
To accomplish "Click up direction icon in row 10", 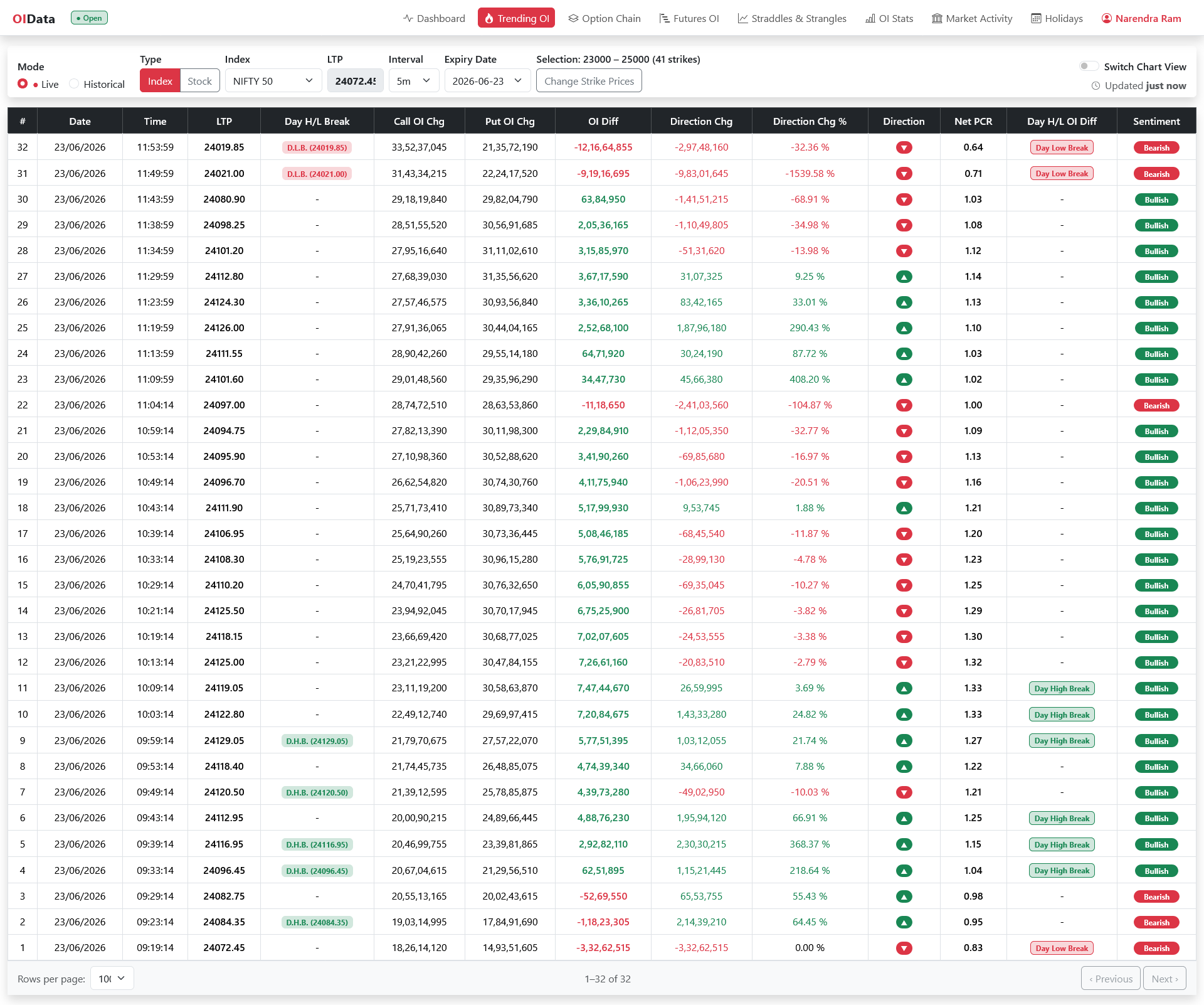I will click(904, 715).
